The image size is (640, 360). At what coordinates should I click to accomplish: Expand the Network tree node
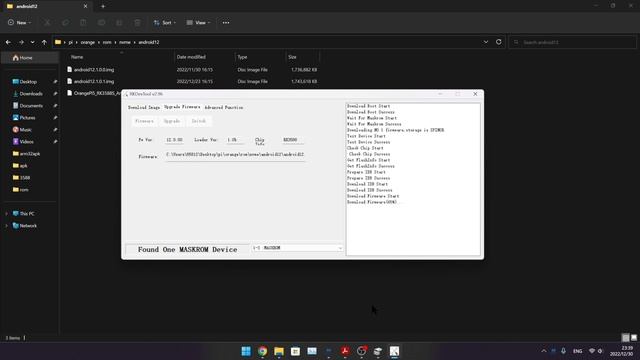tap(6, 226)
